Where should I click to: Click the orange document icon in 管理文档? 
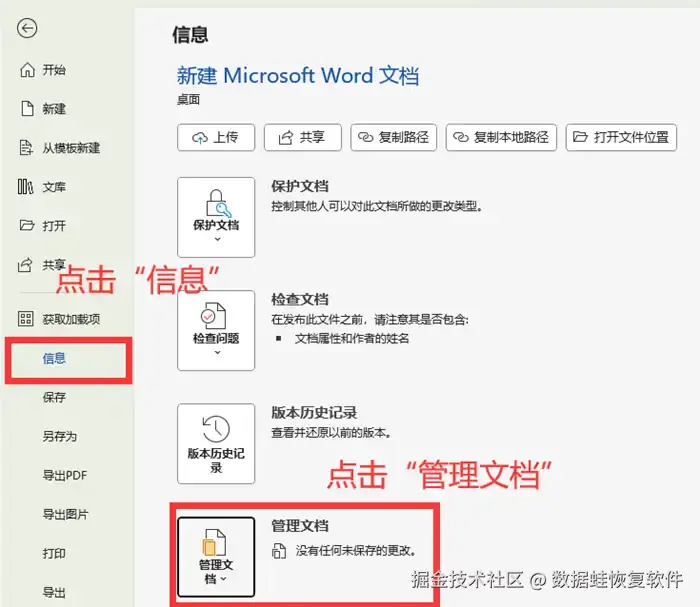[214, 543]
